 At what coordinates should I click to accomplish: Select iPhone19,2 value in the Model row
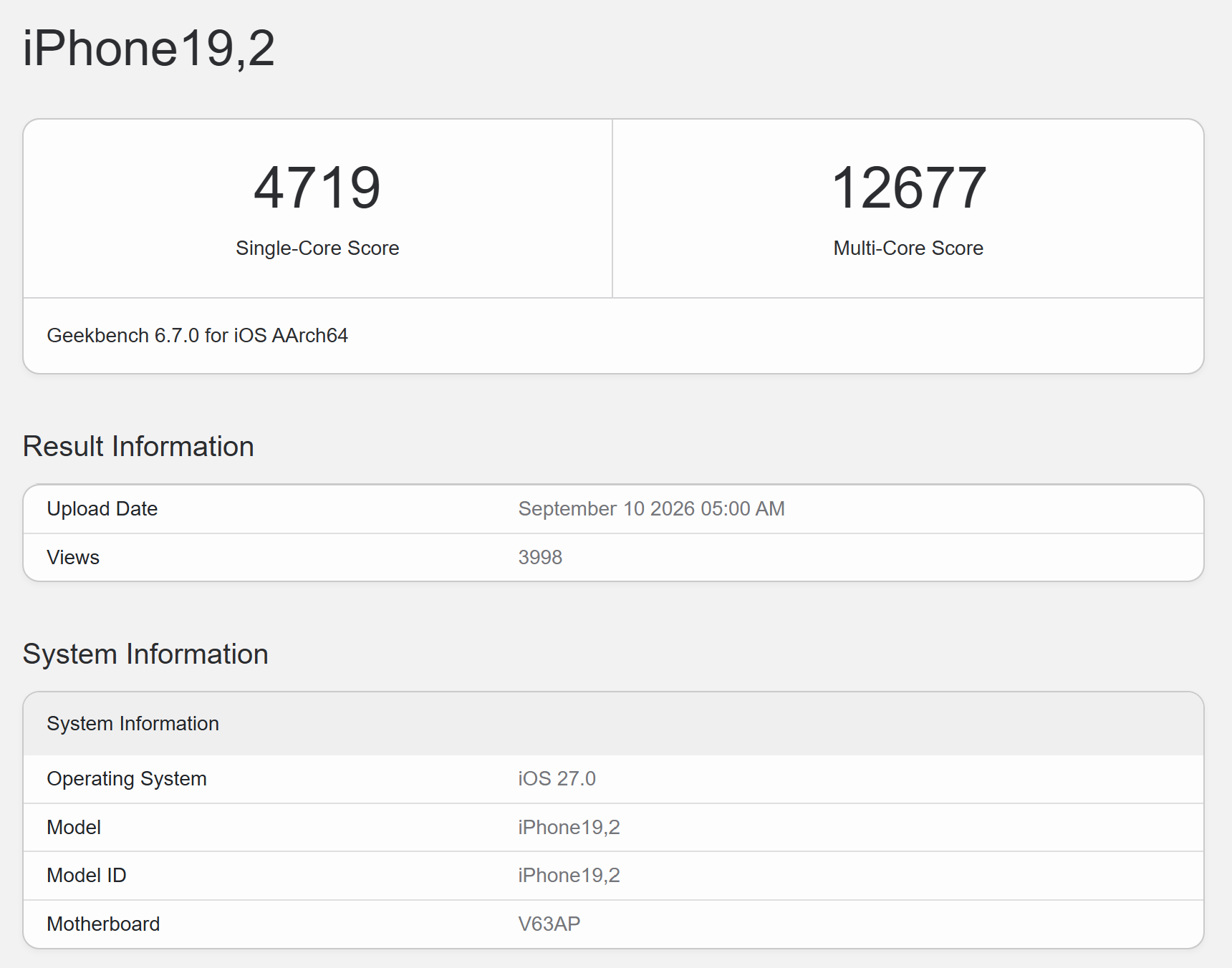click(x=569, y=827)
